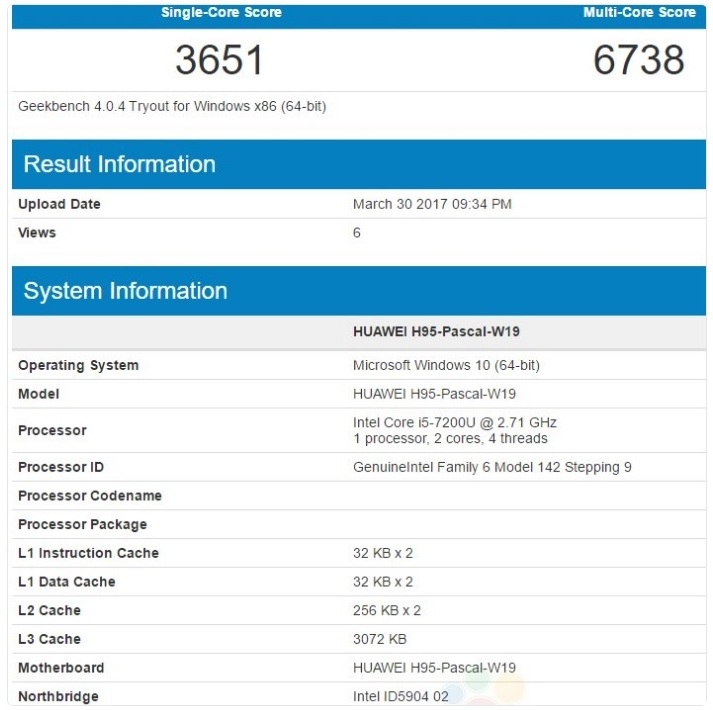Select the Operating System label

(78, 365)
